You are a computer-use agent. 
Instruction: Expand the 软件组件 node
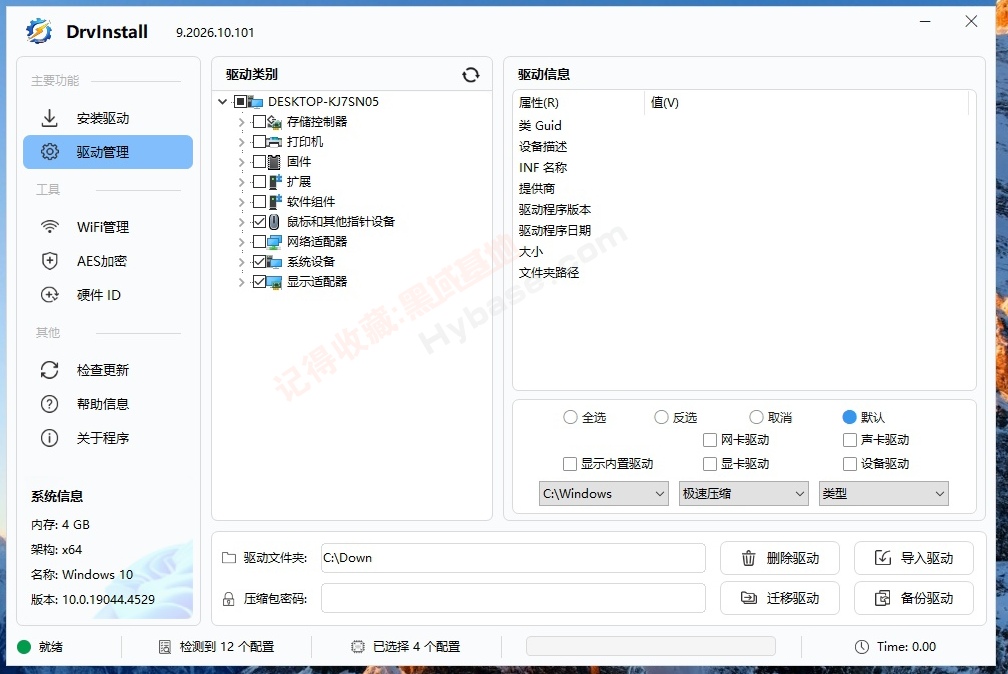242,202
